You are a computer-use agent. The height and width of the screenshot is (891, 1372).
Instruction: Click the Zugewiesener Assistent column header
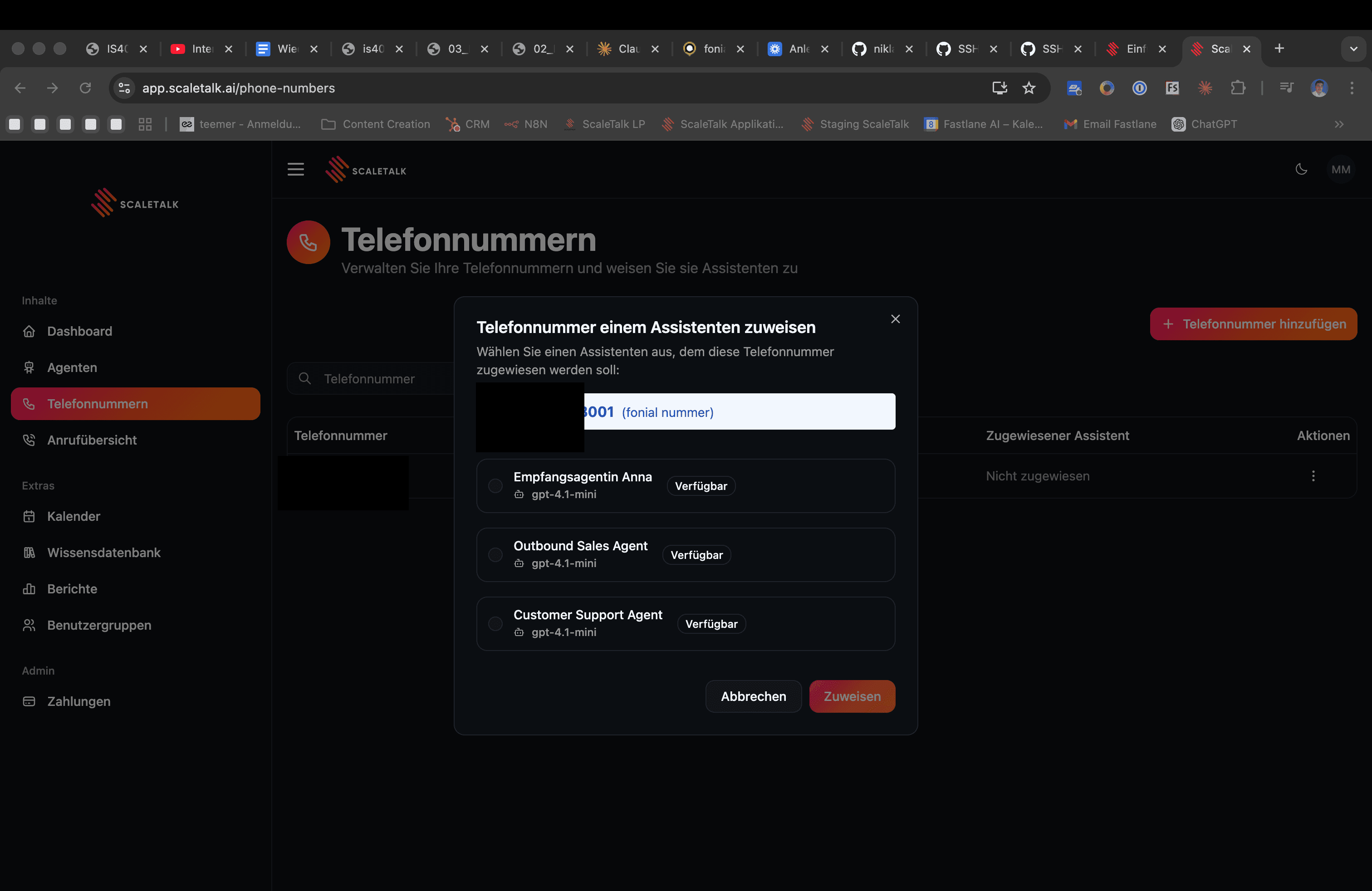[x=1057, y=436]
